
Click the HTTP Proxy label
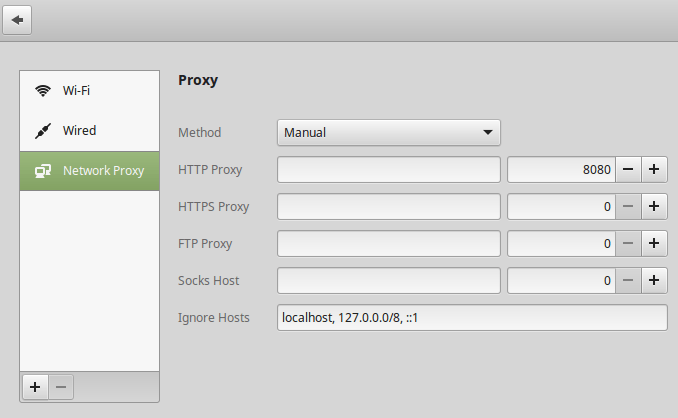point(210,170)
